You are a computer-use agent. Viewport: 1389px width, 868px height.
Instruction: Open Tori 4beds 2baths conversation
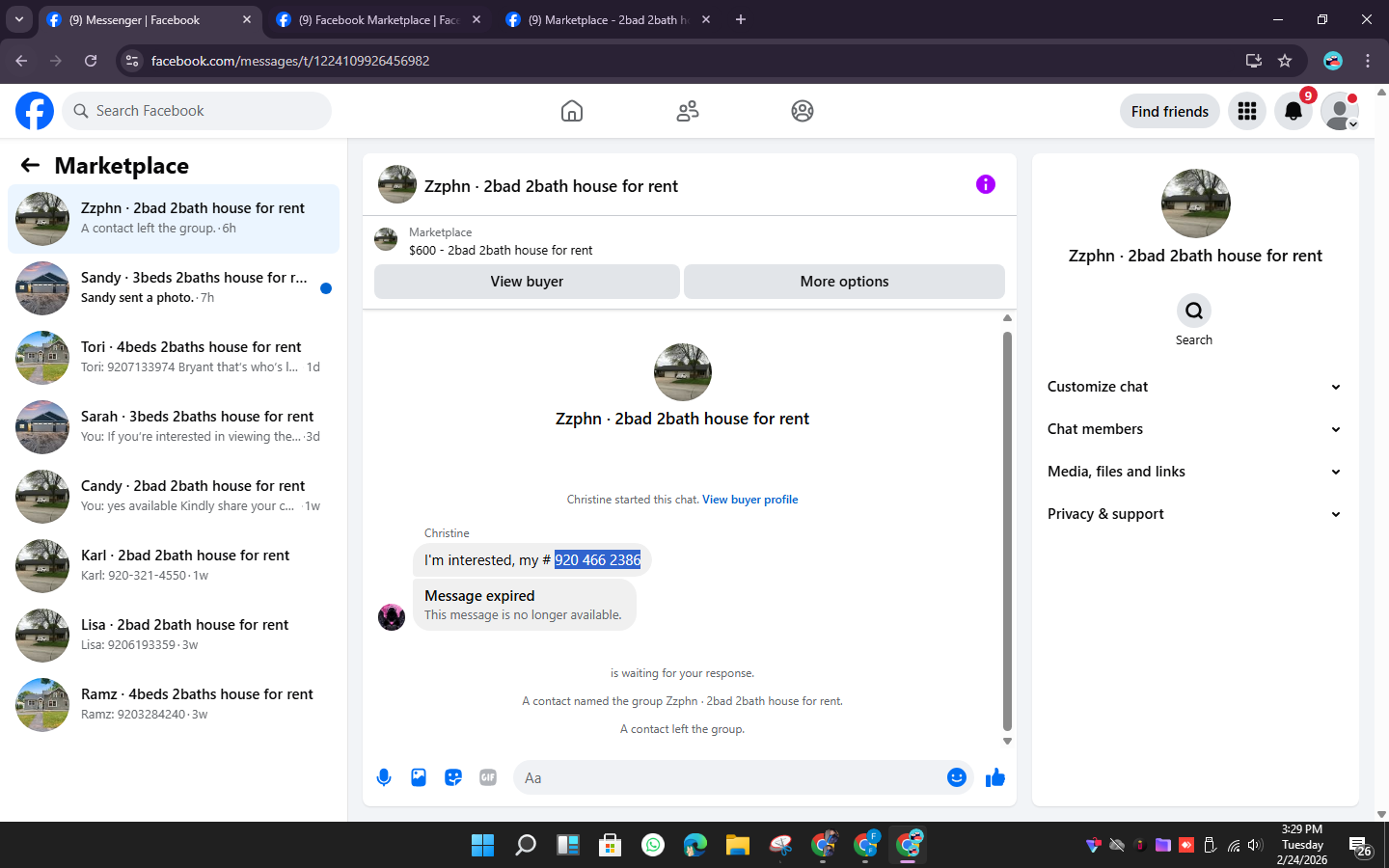174,358
